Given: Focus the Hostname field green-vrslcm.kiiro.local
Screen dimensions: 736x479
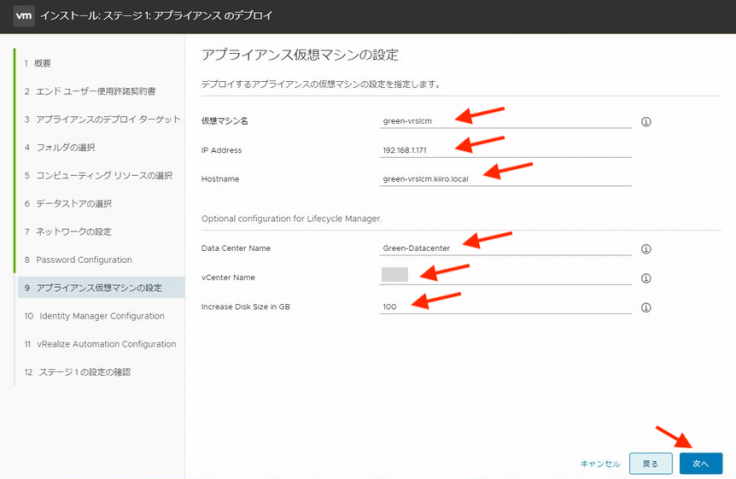Looking at the screenshot, I should 506,179.
